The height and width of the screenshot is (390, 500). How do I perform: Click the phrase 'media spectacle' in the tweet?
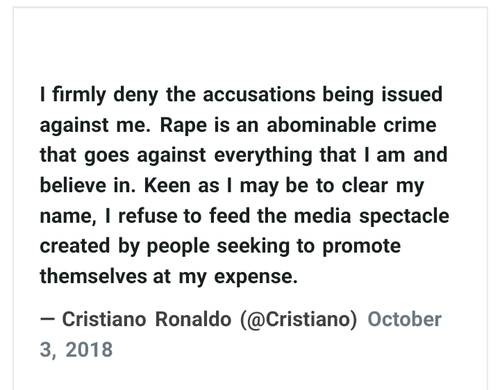point(371,216)
